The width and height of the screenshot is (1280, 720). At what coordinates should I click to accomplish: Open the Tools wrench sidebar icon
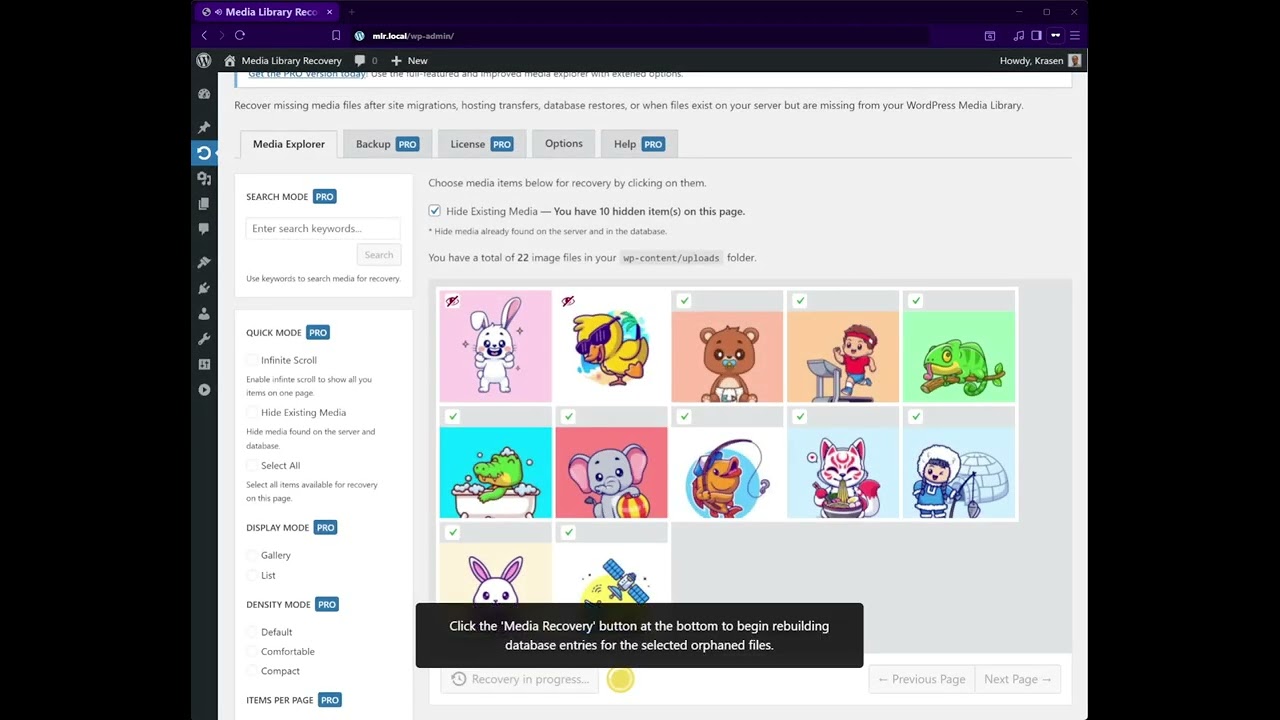point(204,339)
